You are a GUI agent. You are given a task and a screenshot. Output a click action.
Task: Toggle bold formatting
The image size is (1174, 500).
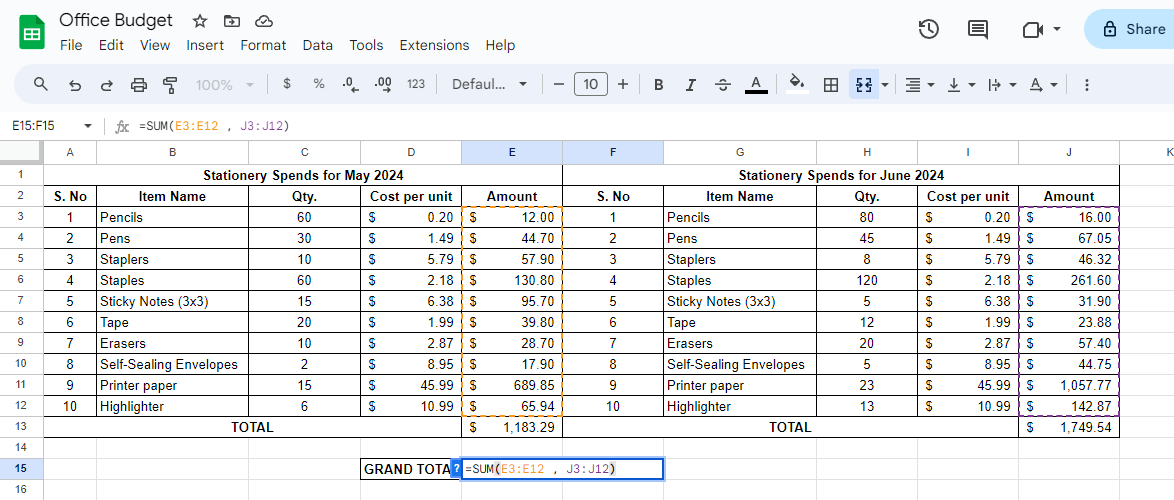click(x=659, y=85)
